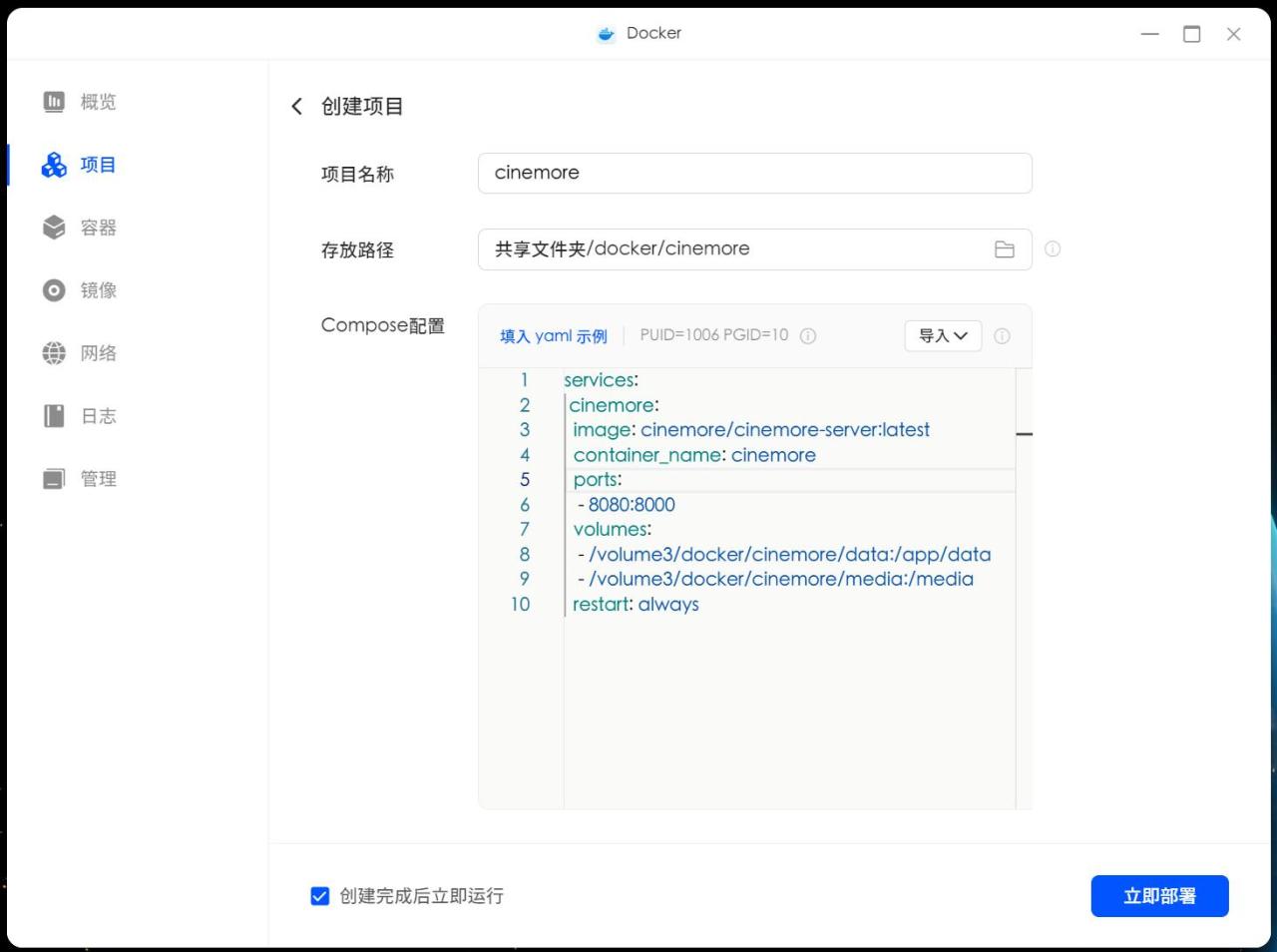Image resolution: width=1277 pixels, height=952 pixels.
Task: Open the 镜像 images disc icon
Action: (x=54, y=290)
